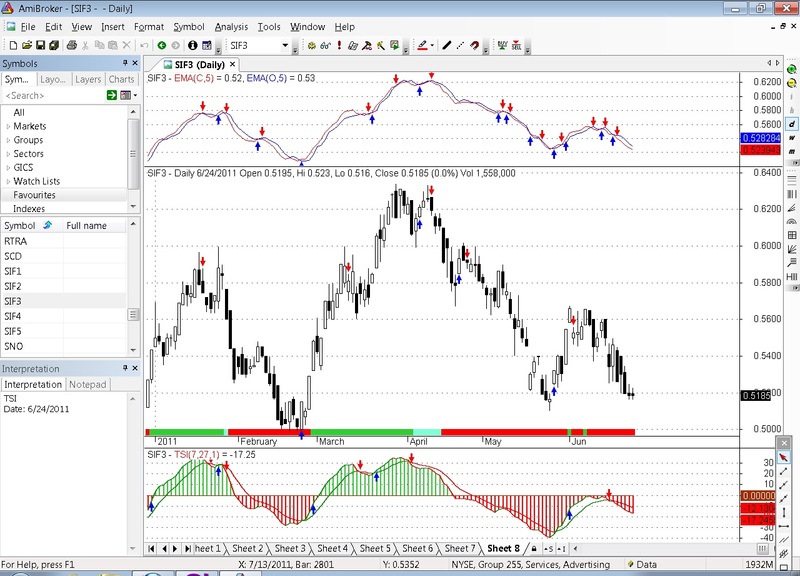800x576 pixels.
Task: Switch to Sheet 4 tab
Action: pos(333,549)
